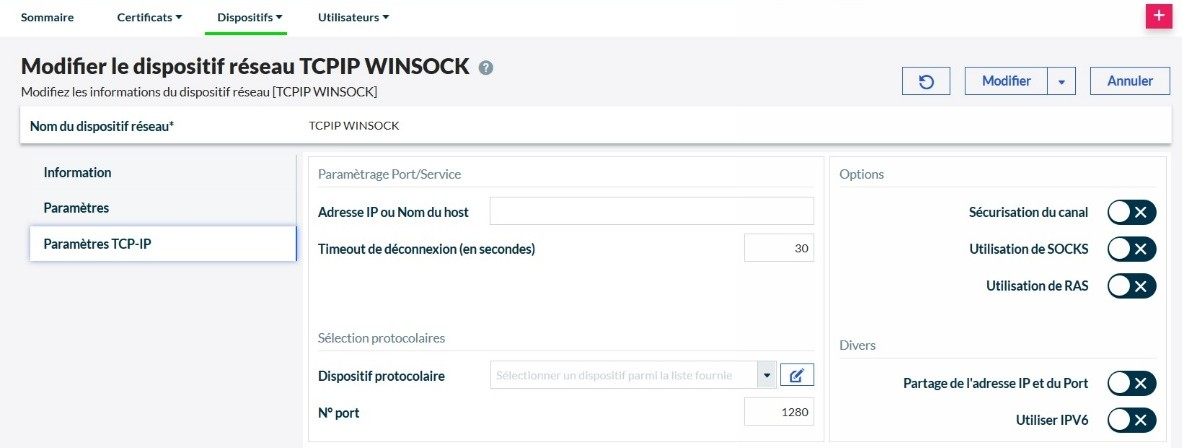1182x448 pixels.
Task: Click the reset circular arrow icon
Action: tap(927, 81)
